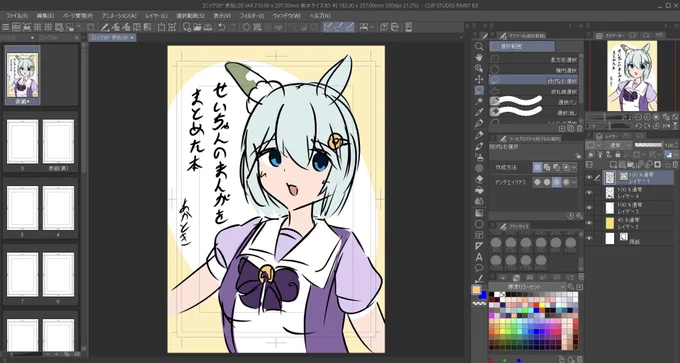680x363 pixels.
Task: Click the Navigator preview image
Action: click(632, 76)
